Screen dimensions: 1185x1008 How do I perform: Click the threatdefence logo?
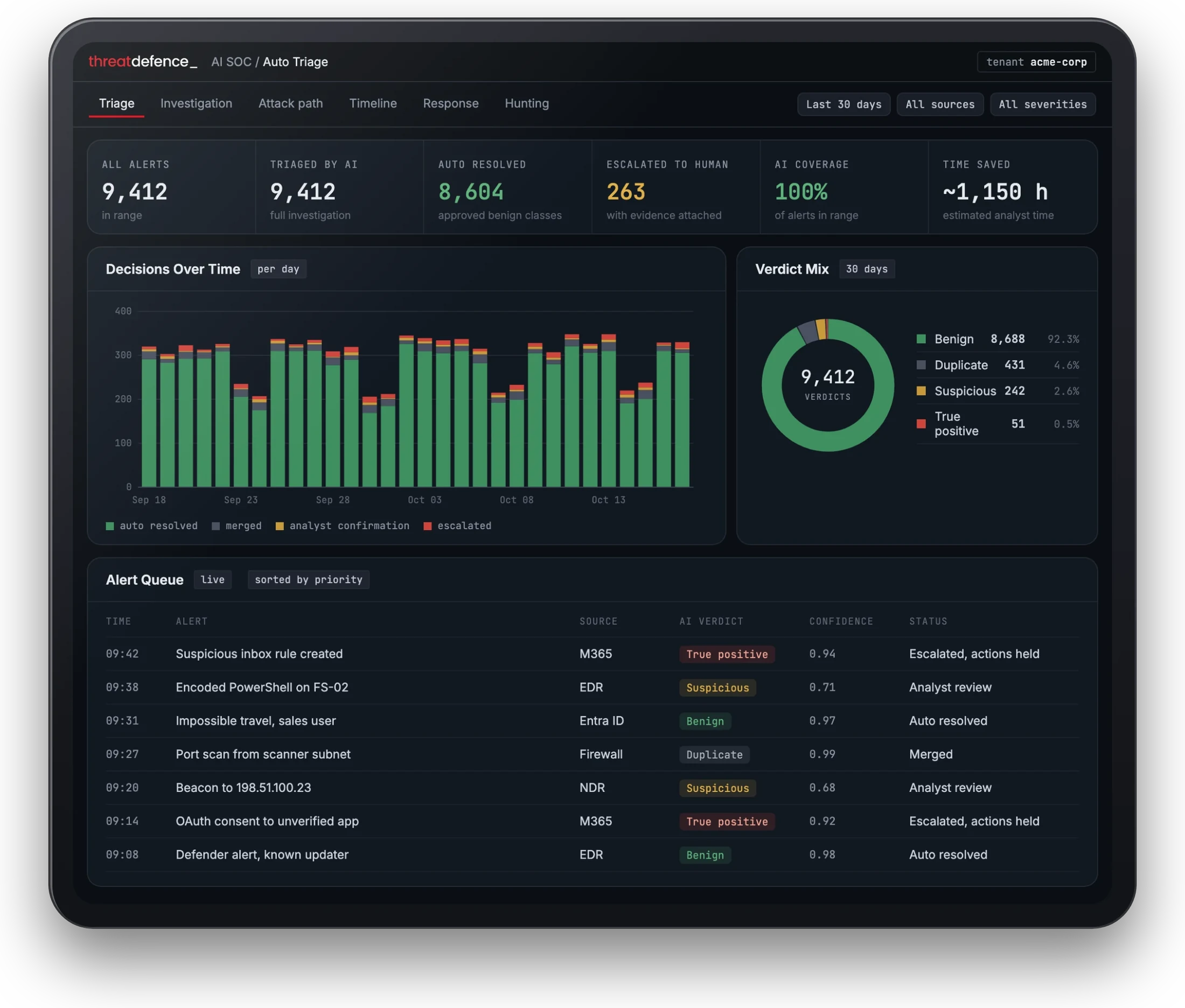click(x=143, y=62)
